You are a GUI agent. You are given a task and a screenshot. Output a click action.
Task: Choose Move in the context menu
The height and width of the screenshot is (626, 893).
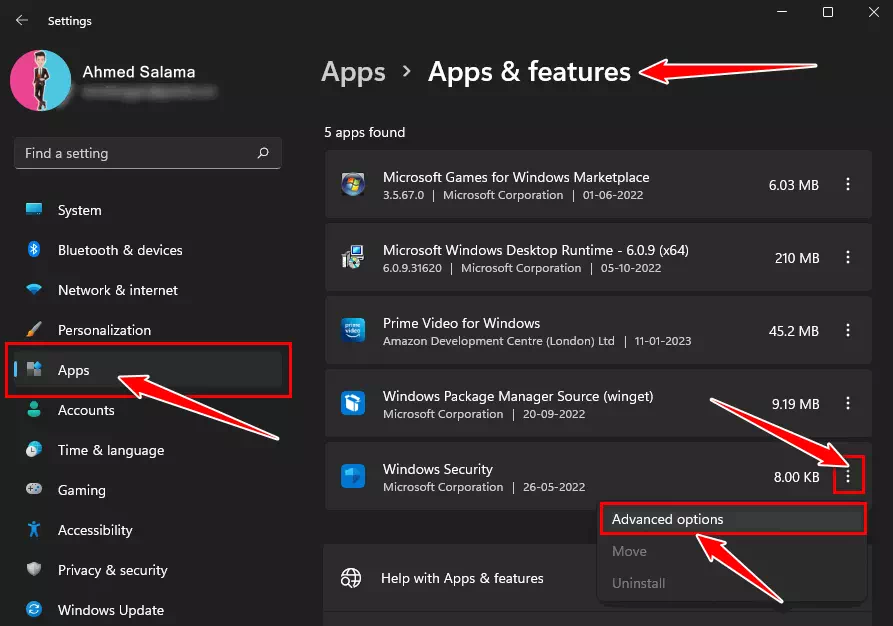tap(732, 551)
